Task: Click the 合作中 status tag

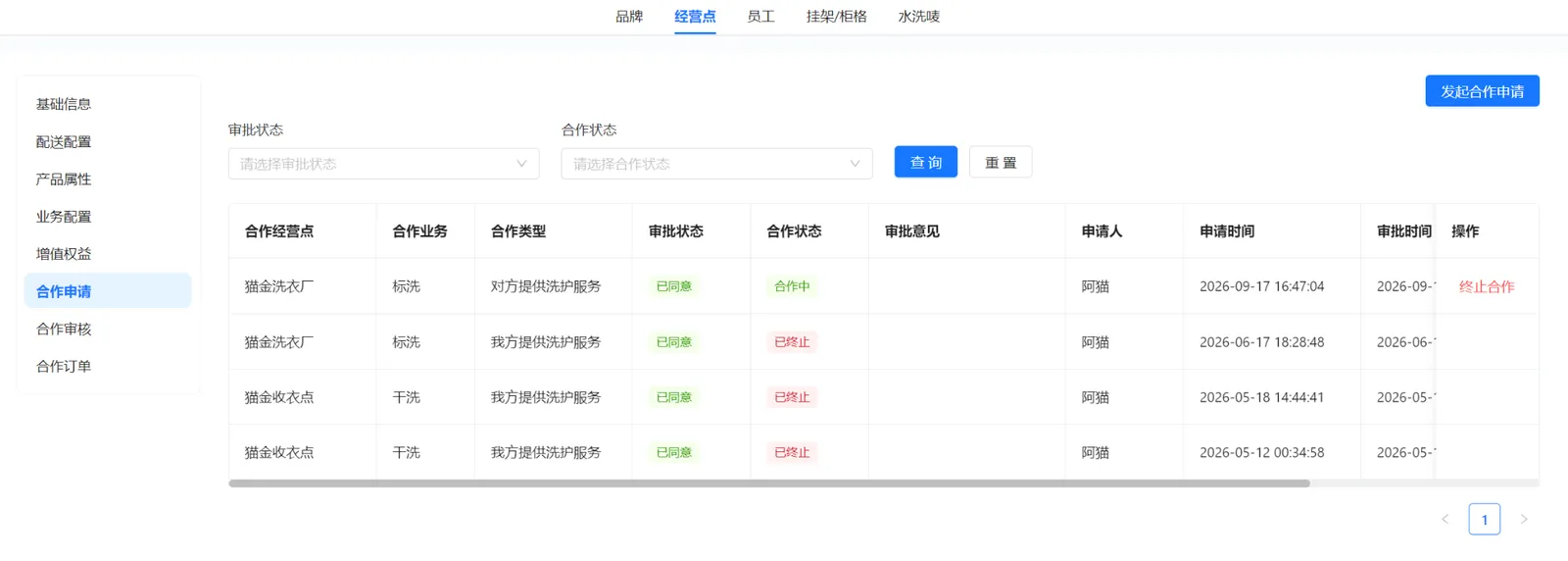Action: [x=792, y=286]
